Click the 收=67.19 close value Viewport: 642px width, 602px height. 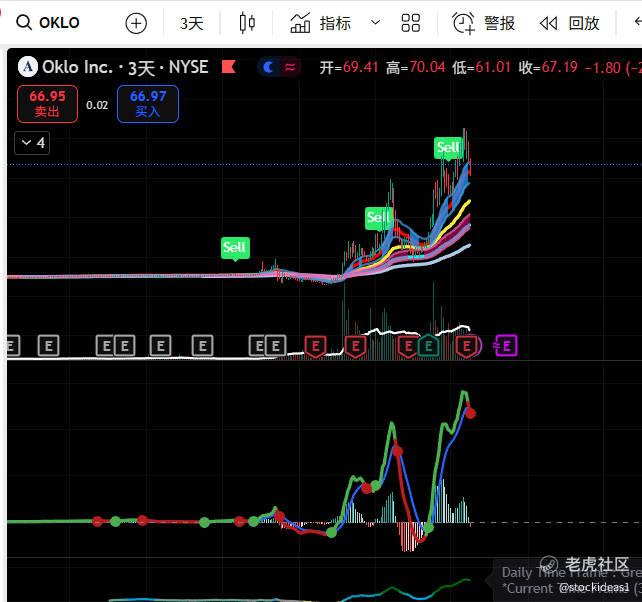click(548, 67)
